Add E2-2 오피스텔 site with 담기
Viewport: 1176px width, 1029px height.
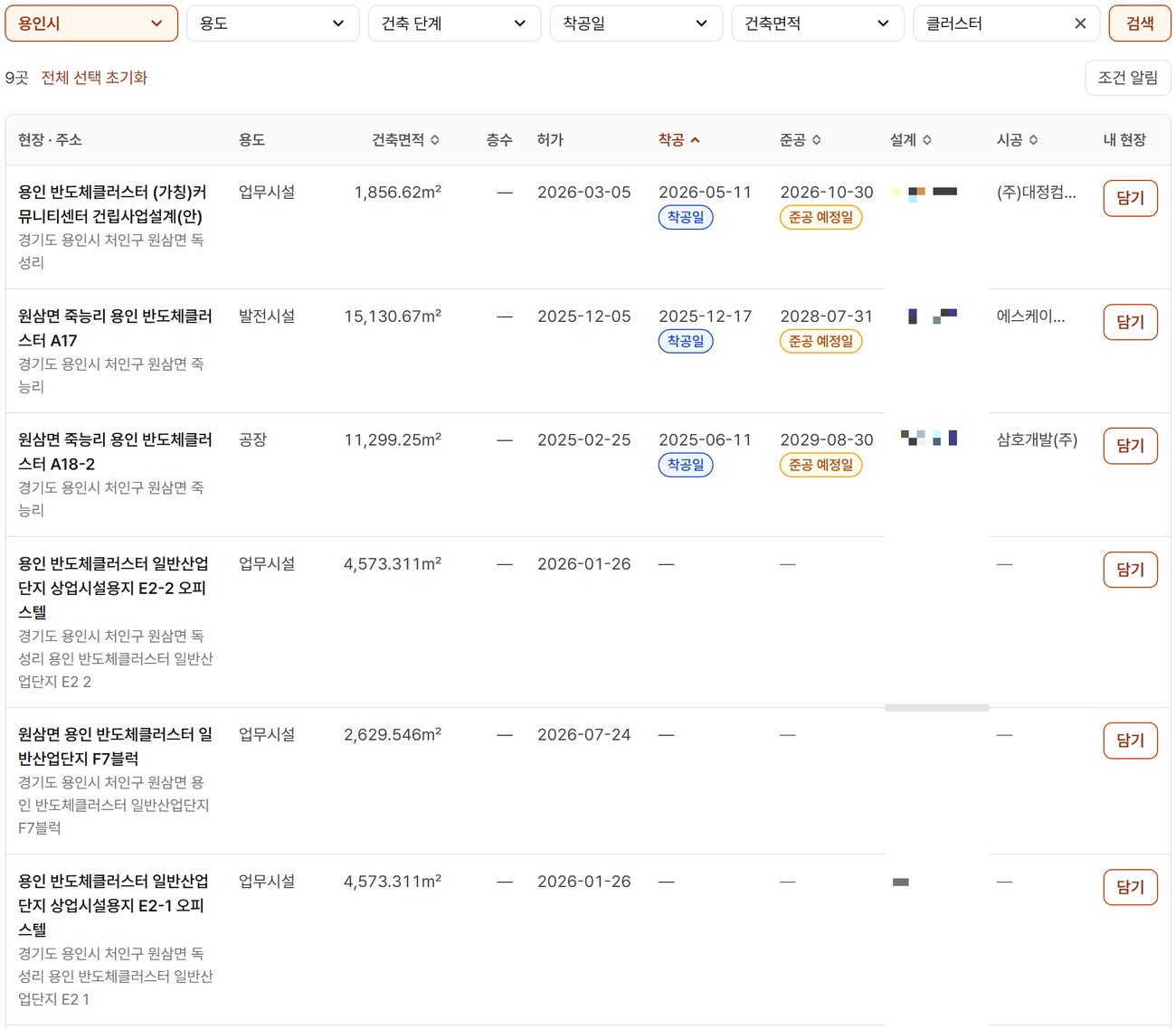[1131, 570]
